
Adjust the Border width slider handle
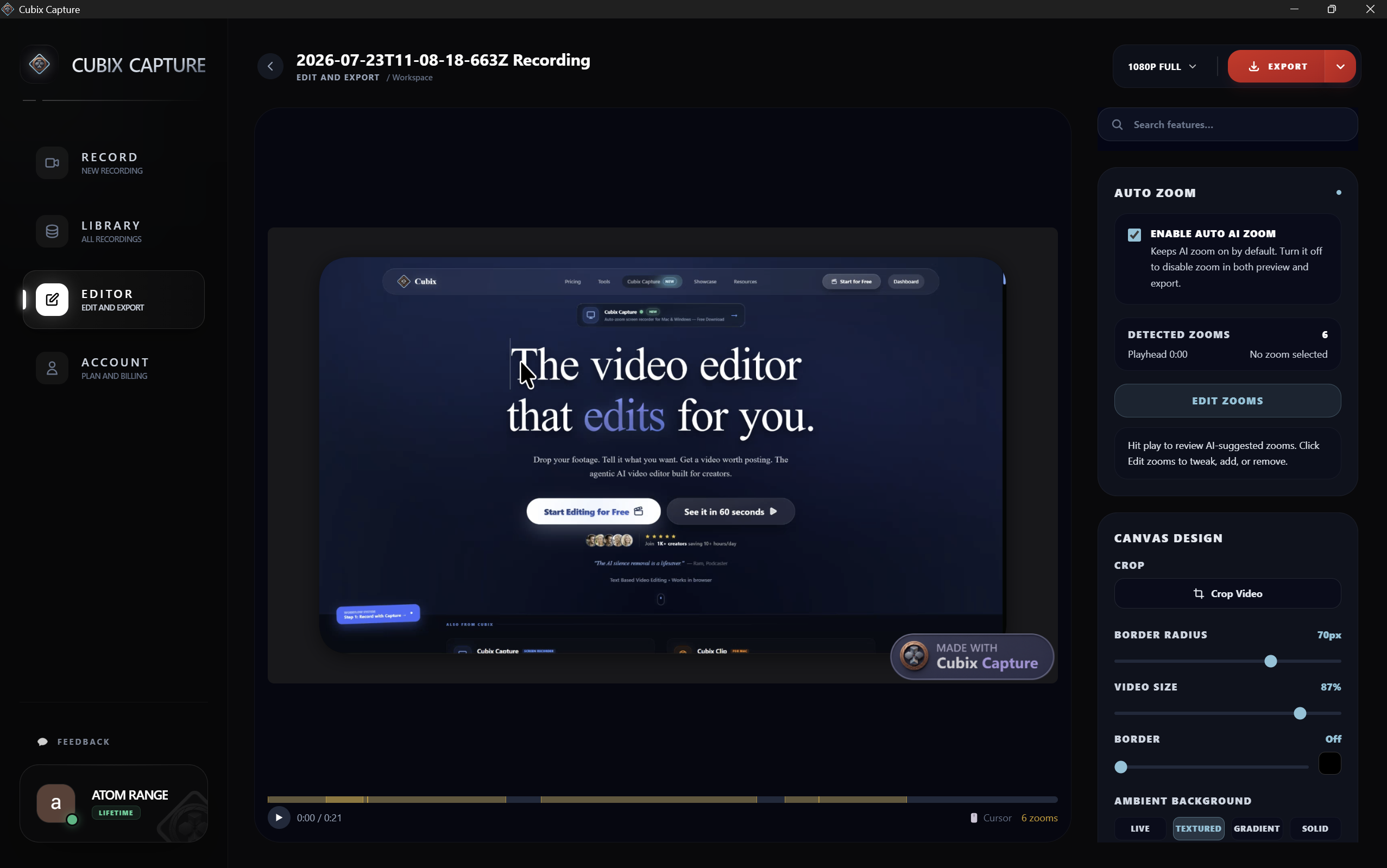(x=1120, y=767)
